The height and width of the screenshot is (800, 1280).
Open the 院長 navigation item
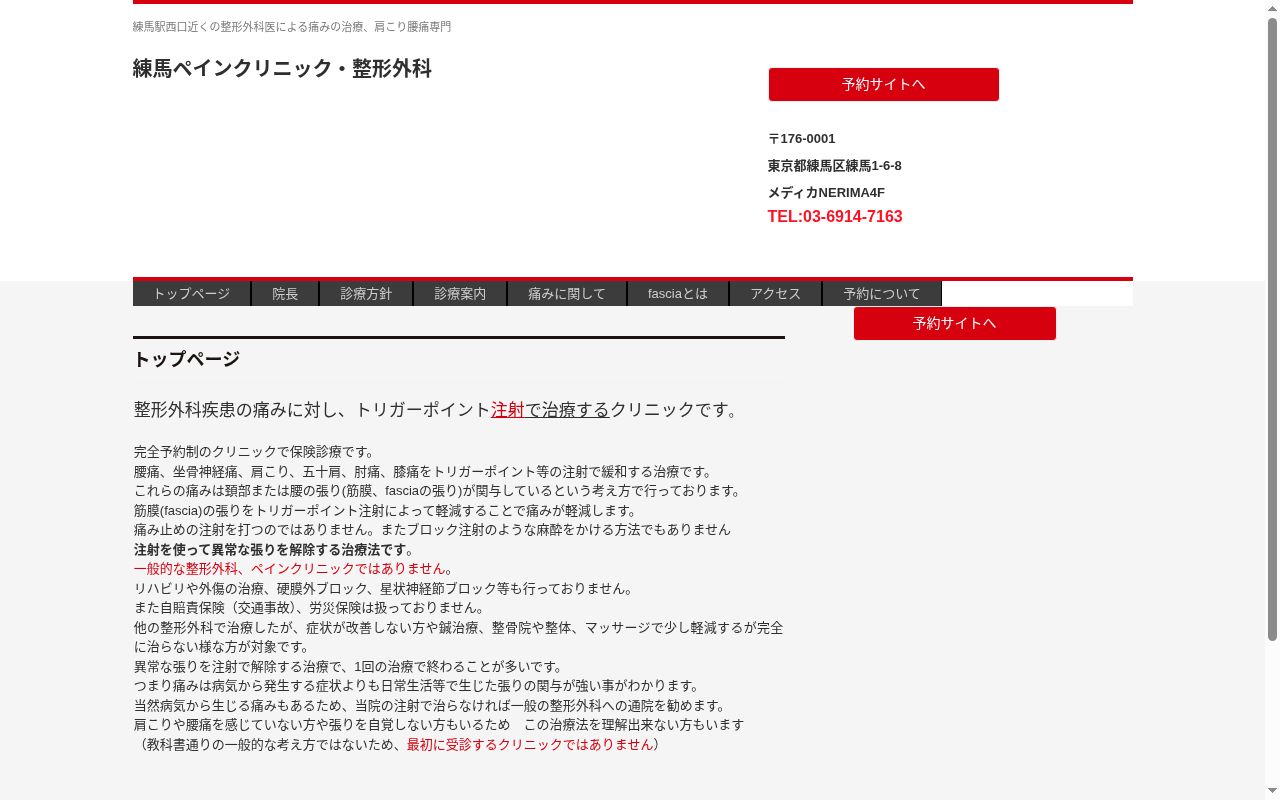(x=285, y=294)
